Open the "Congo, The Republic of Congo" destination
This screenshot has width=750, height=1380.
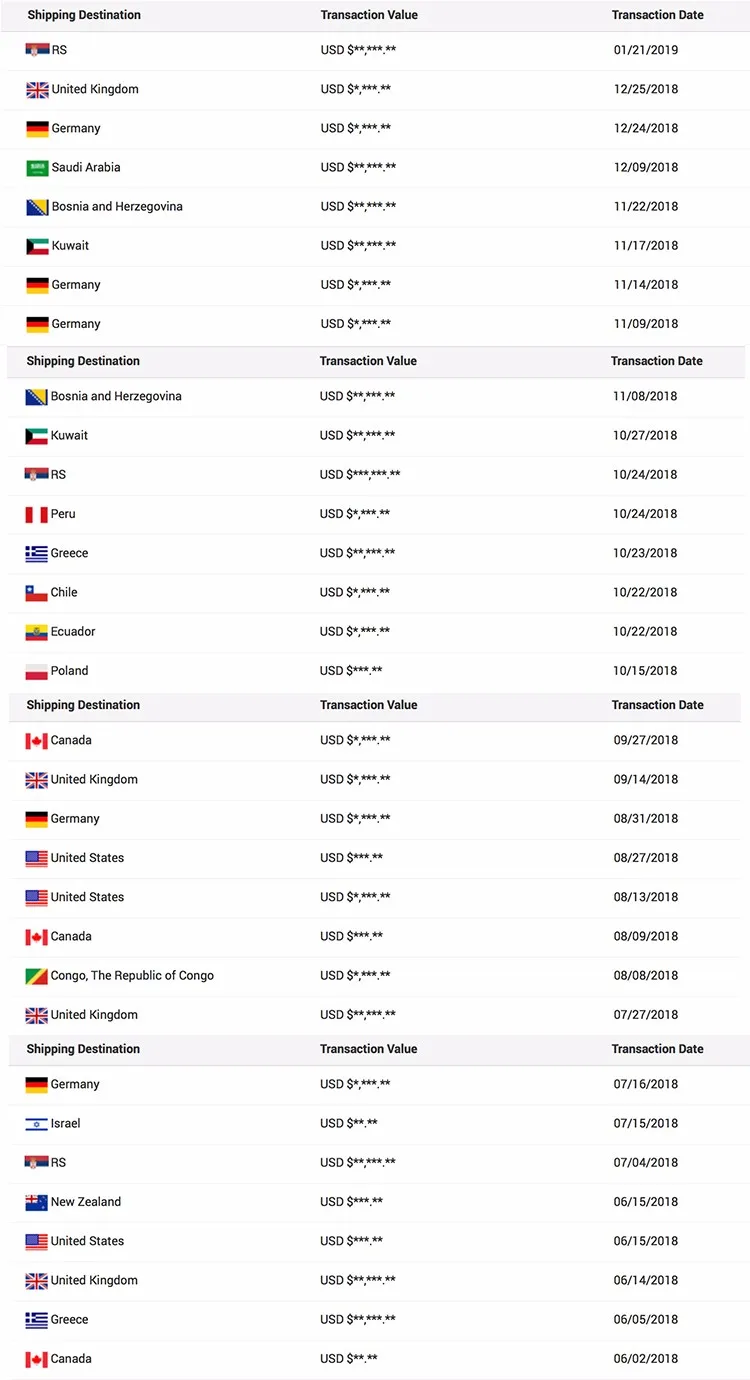(132, 976)
